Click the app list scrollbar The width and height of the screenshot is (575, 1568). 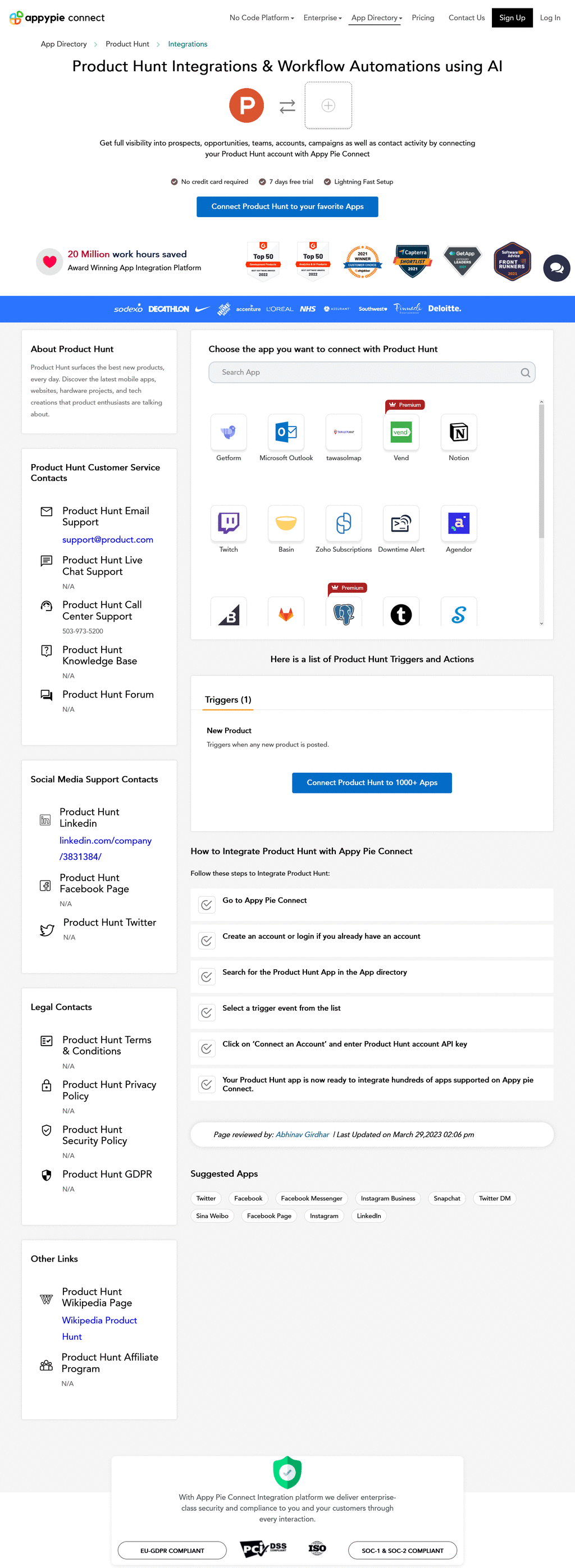(x=541, y=469)
